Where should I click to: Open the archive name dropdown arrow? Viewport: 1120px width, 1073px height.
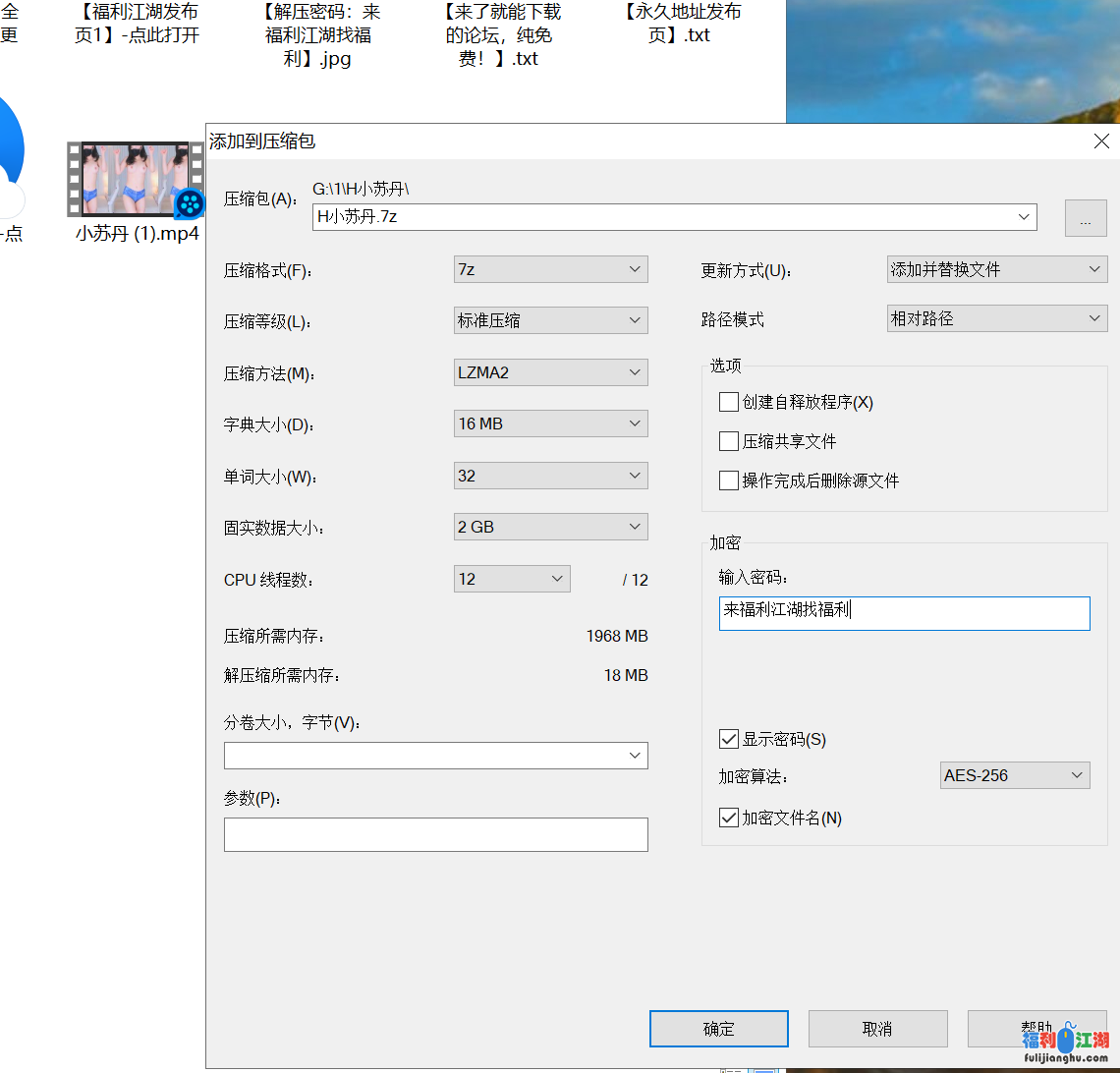pos(1026,217)
